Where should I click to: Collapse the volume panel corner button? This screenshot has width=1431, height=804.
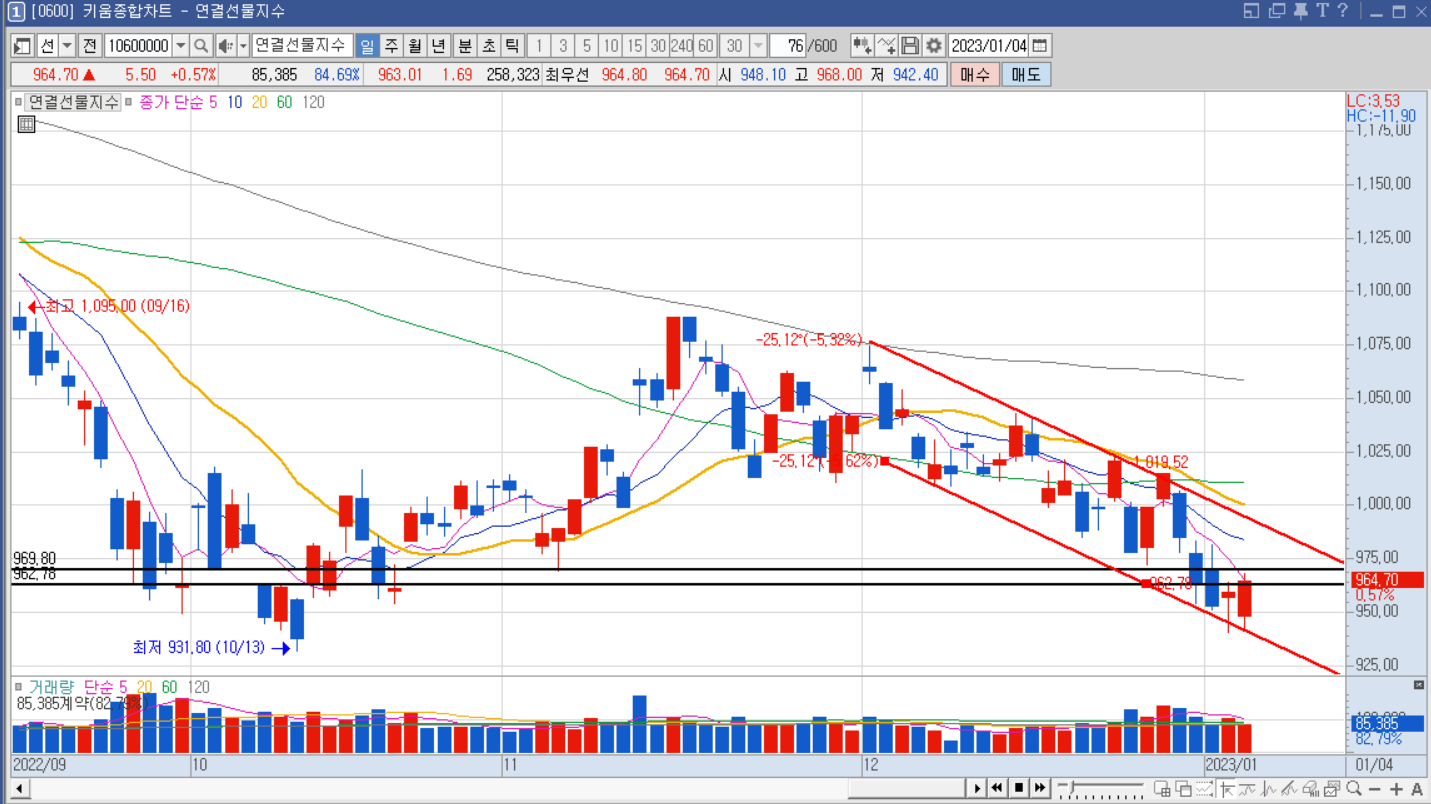[x=1418, y=685]
